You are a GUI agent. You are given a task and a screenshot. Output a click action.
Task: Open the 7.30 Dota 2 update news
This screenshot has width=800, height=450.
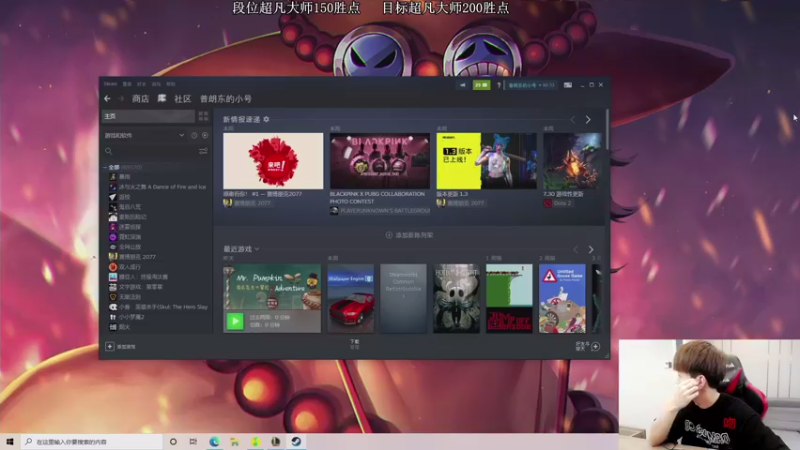point(572,161)
